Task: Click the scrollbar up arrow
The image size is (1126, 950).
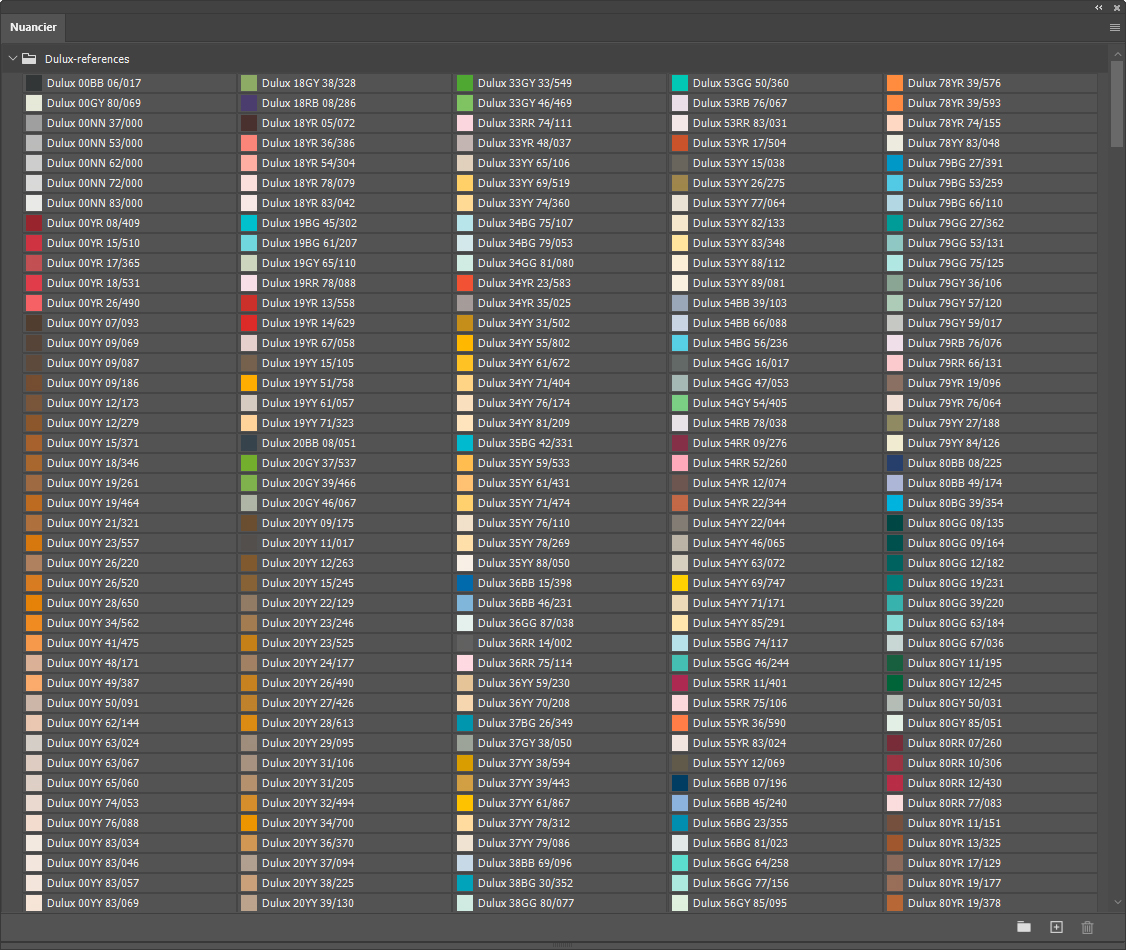Action: 1117,53
